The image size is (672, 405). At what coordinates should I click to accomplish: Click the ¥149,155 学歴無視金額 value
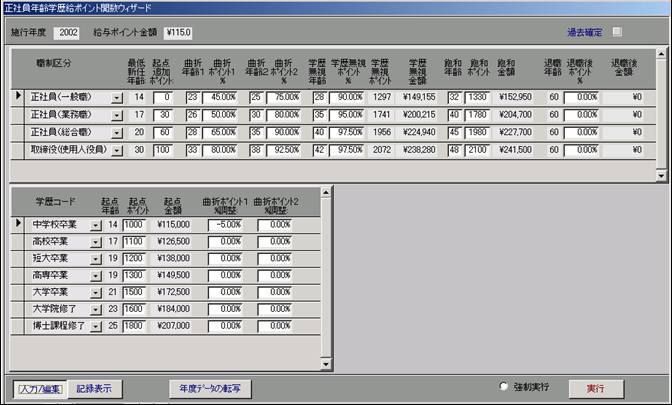419,97
